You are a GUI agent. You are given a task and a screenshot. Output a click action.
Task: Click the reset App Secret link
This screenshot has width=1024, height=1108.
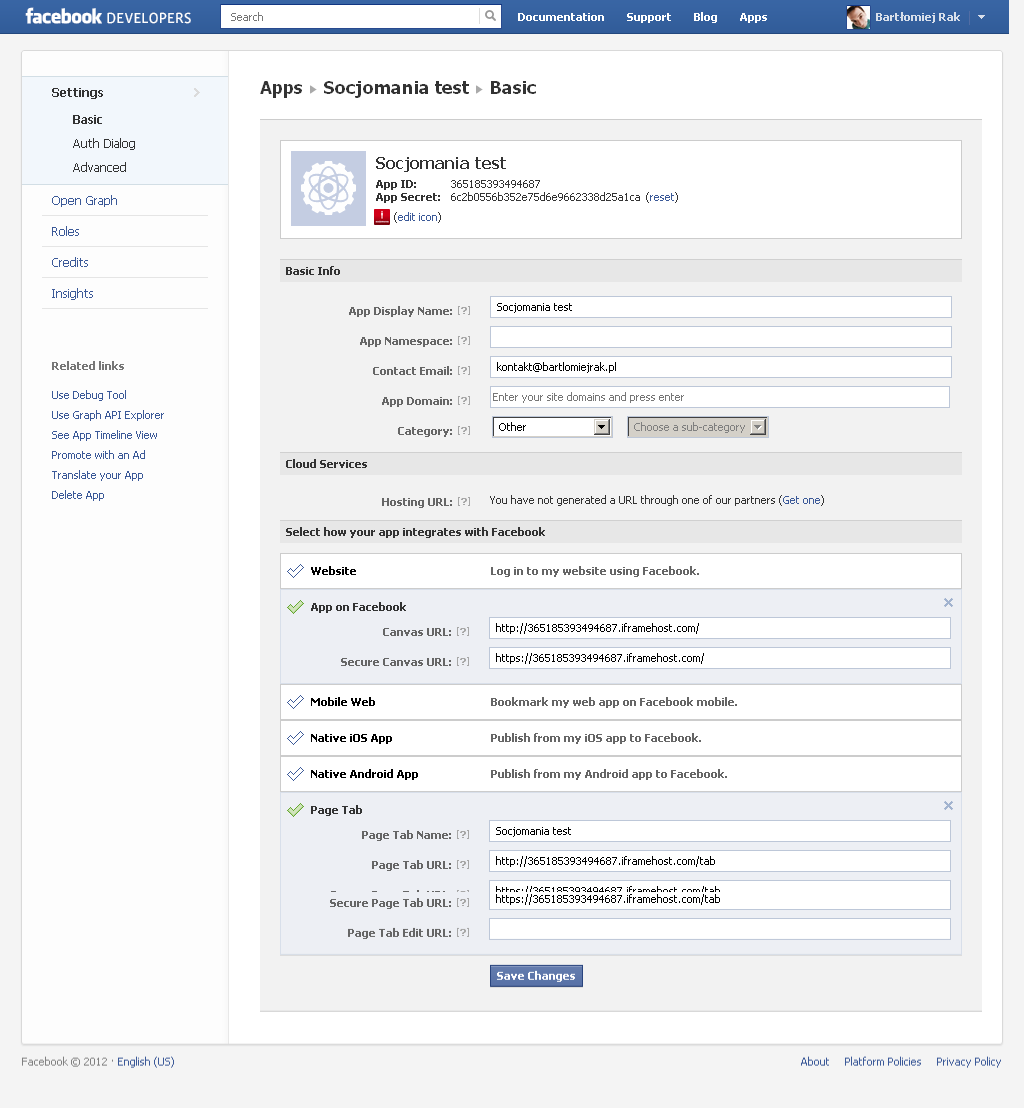661,197
